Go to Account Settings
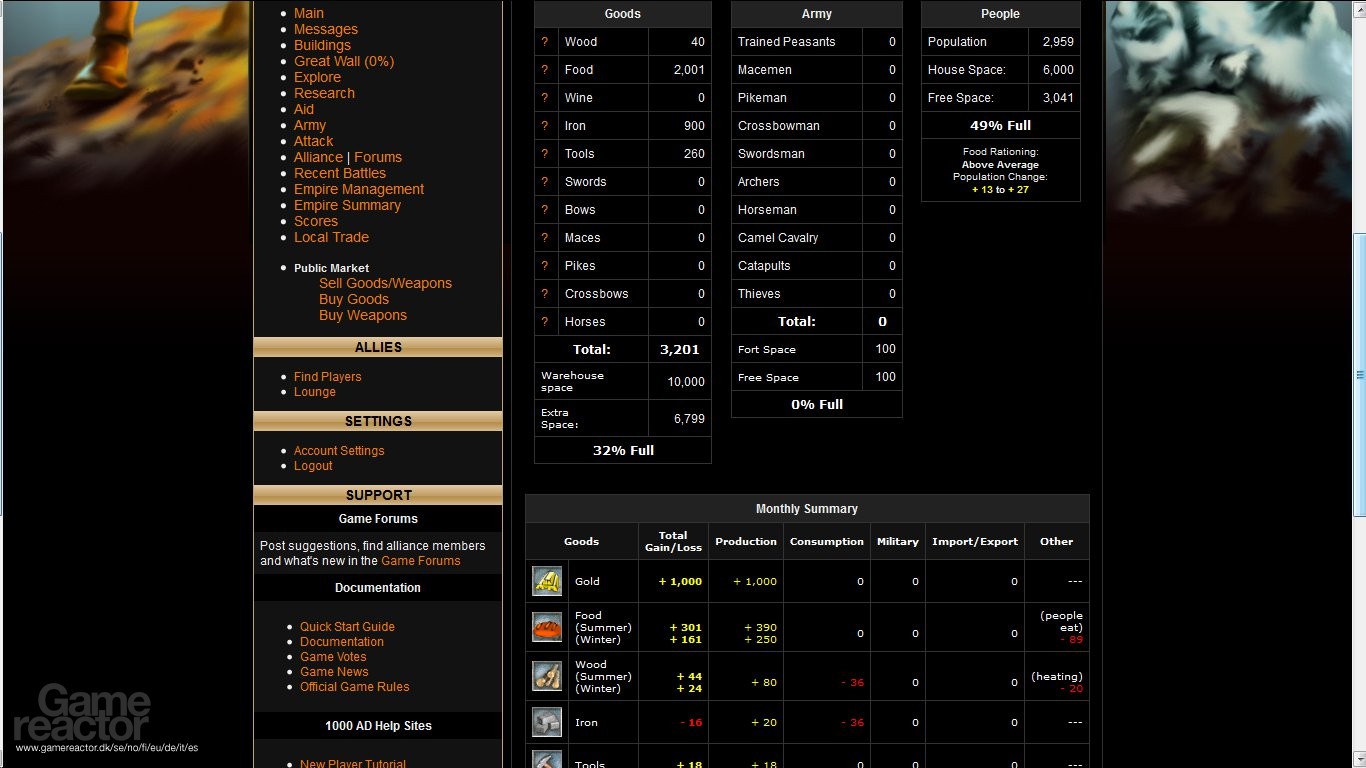Screen dimensions: 1366x768 [x=339, y=450]
